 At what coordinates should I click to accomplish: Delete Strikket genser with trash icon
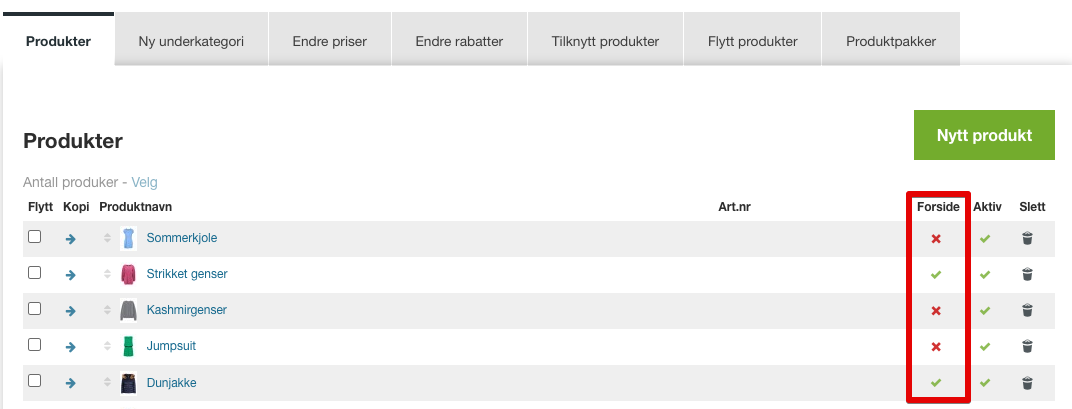point(1027,274)
